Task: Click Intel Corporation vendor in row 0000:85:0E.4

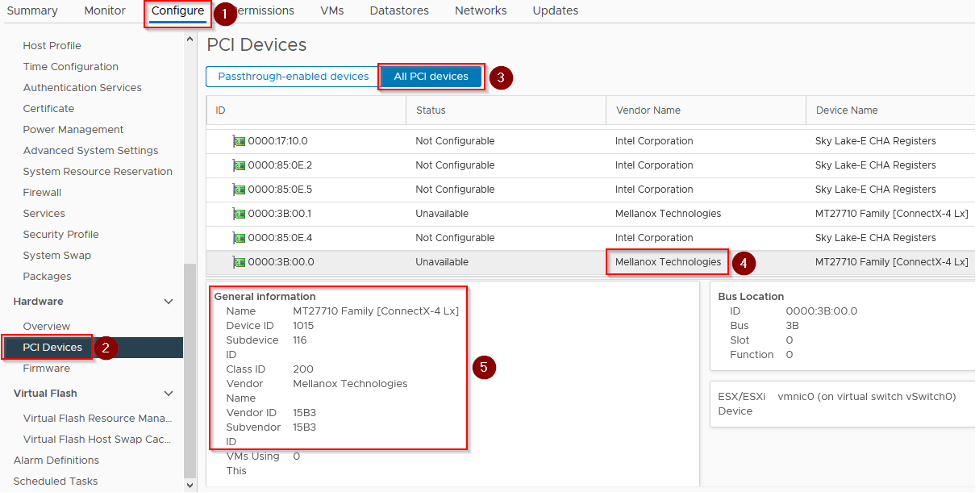Action: coord(654,239)
